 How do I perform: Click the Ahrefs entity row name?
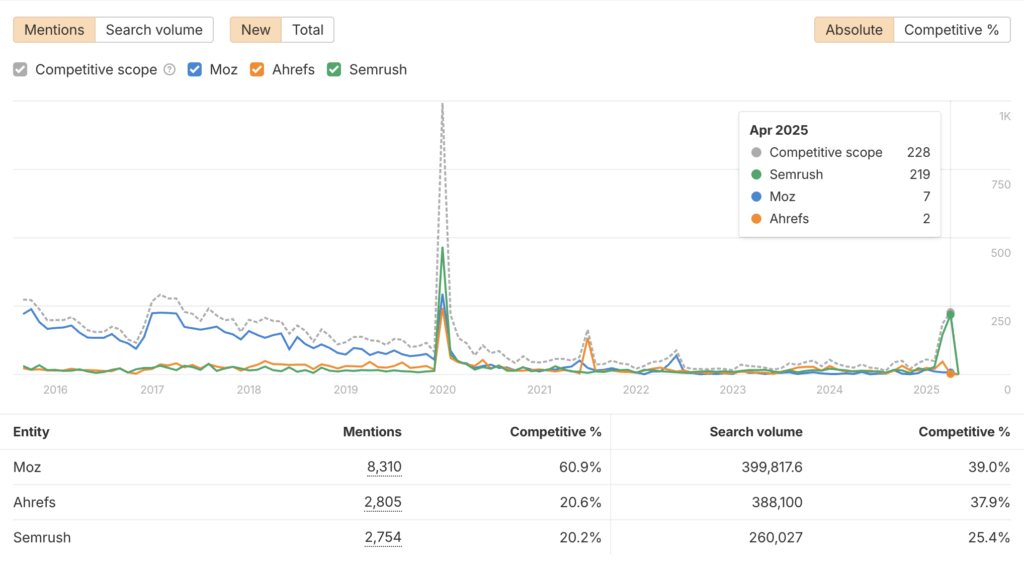(35, 502)
